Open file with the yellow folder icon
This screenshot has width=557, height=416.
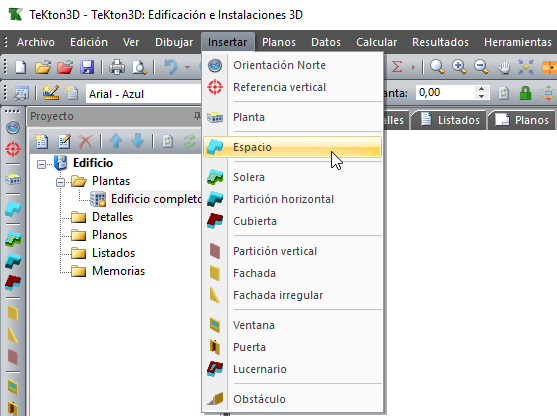(x=43, y=67)
